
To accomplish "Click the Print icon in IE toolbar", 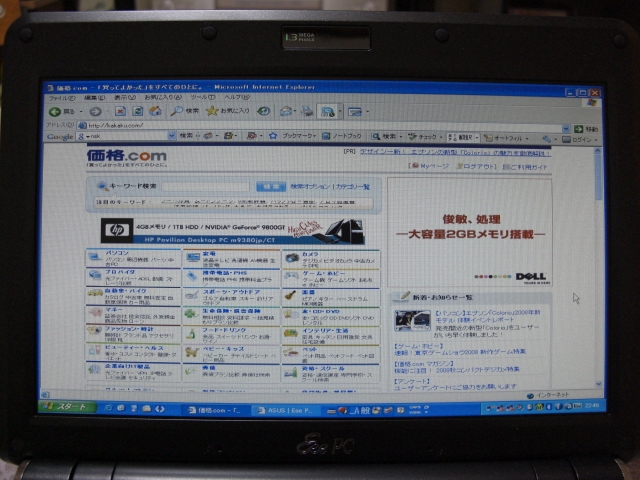I will click(307, 111).
